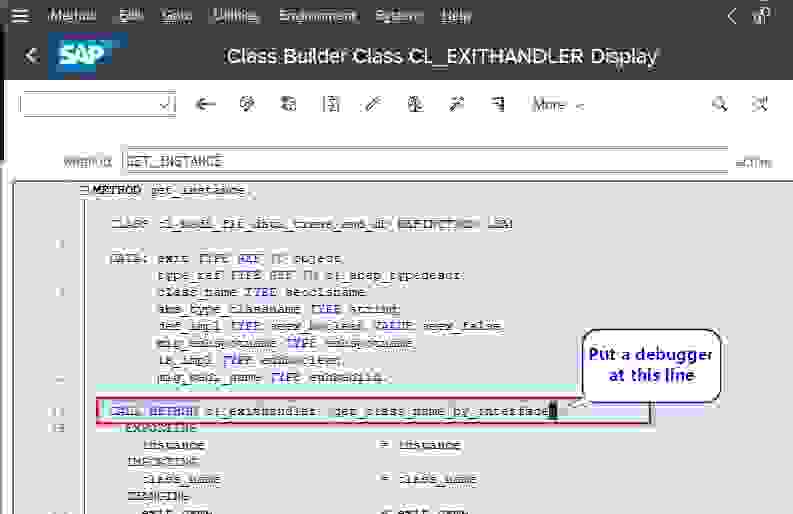The image size is (793, 514).
Task: Open the Utilities menu
Action: pyautogui.click(x=235, y=16)
